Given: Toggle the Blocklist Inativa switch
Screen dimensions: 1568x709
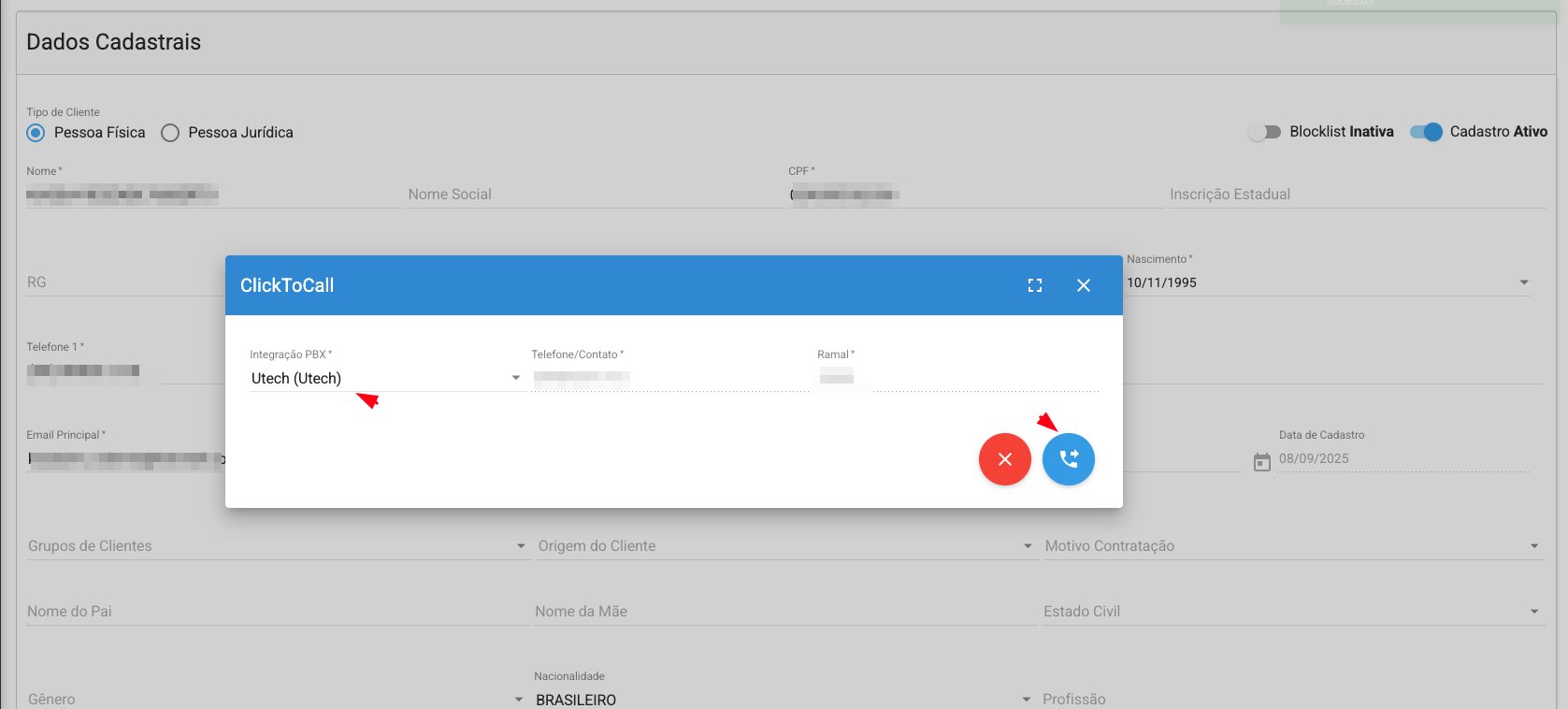Looking at the screenshot, I should [1264, 132].
